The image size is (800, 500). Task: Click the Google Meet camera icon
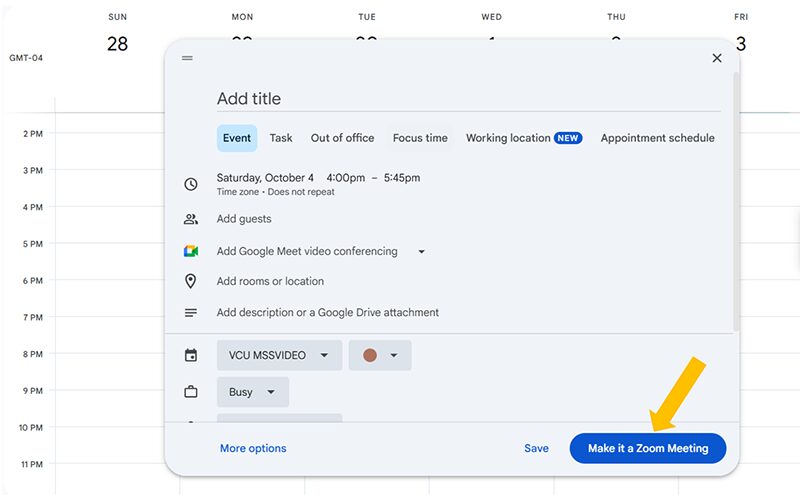pyautogui.click(x=191, y=251)
